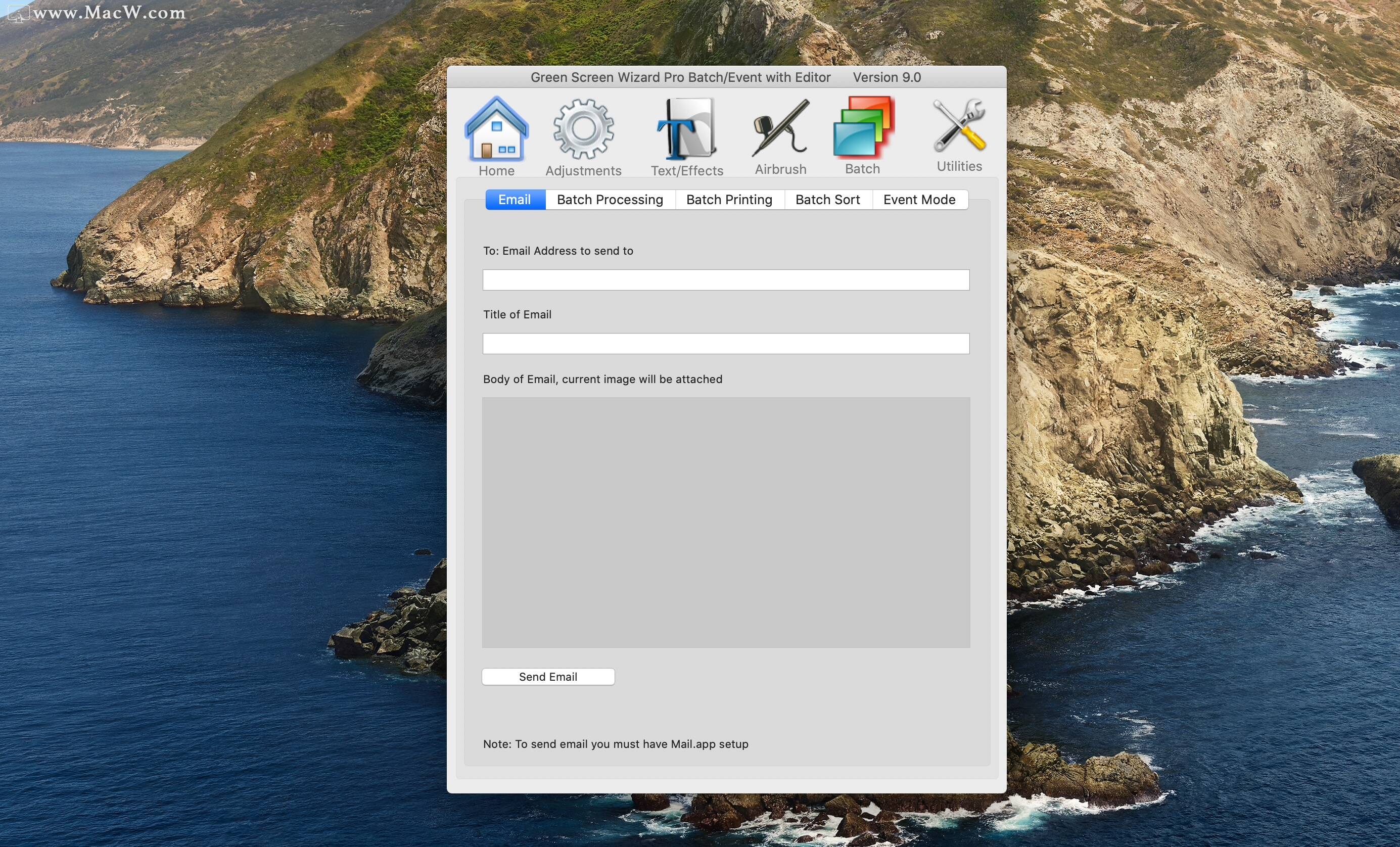This screenshot has width=1400, height=847.
Task: Expand Batch Printing configuration
Action: click(729, 199)
